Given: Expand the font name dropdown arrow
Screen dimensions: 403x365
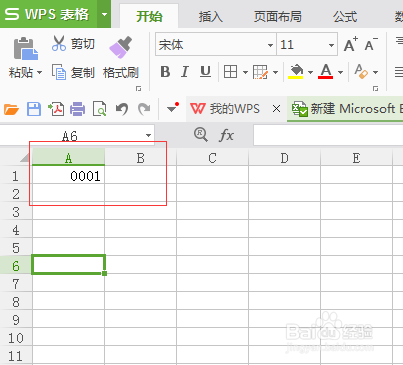Looking at the screenshot, I should (270, 45).
